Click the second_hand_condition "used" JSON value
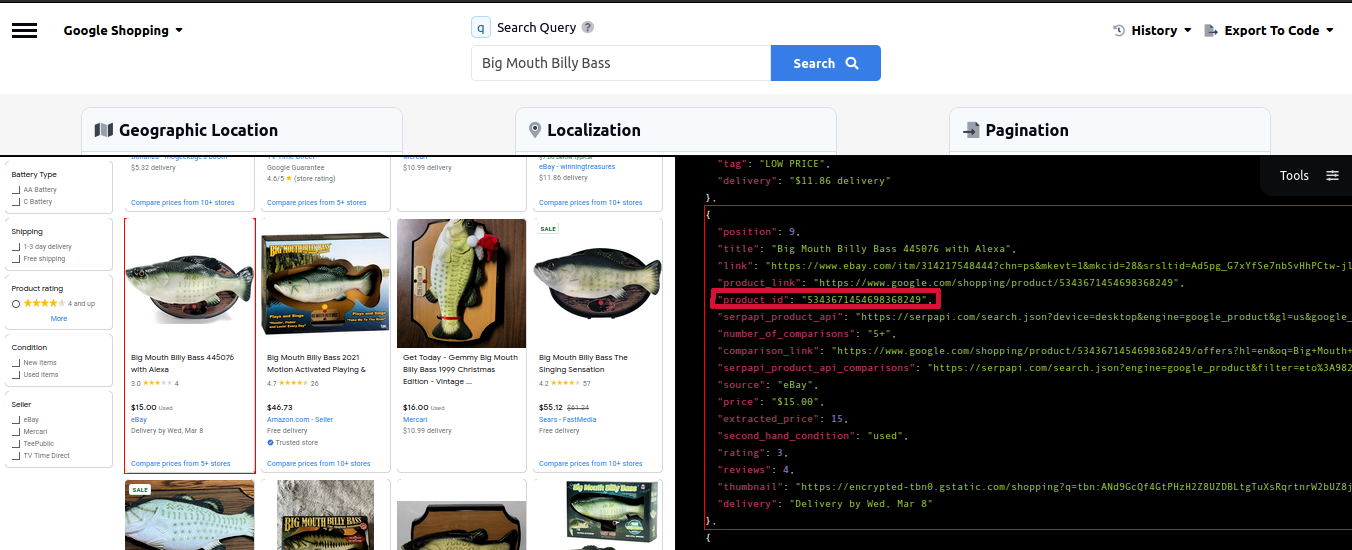 tap(883, 435)
